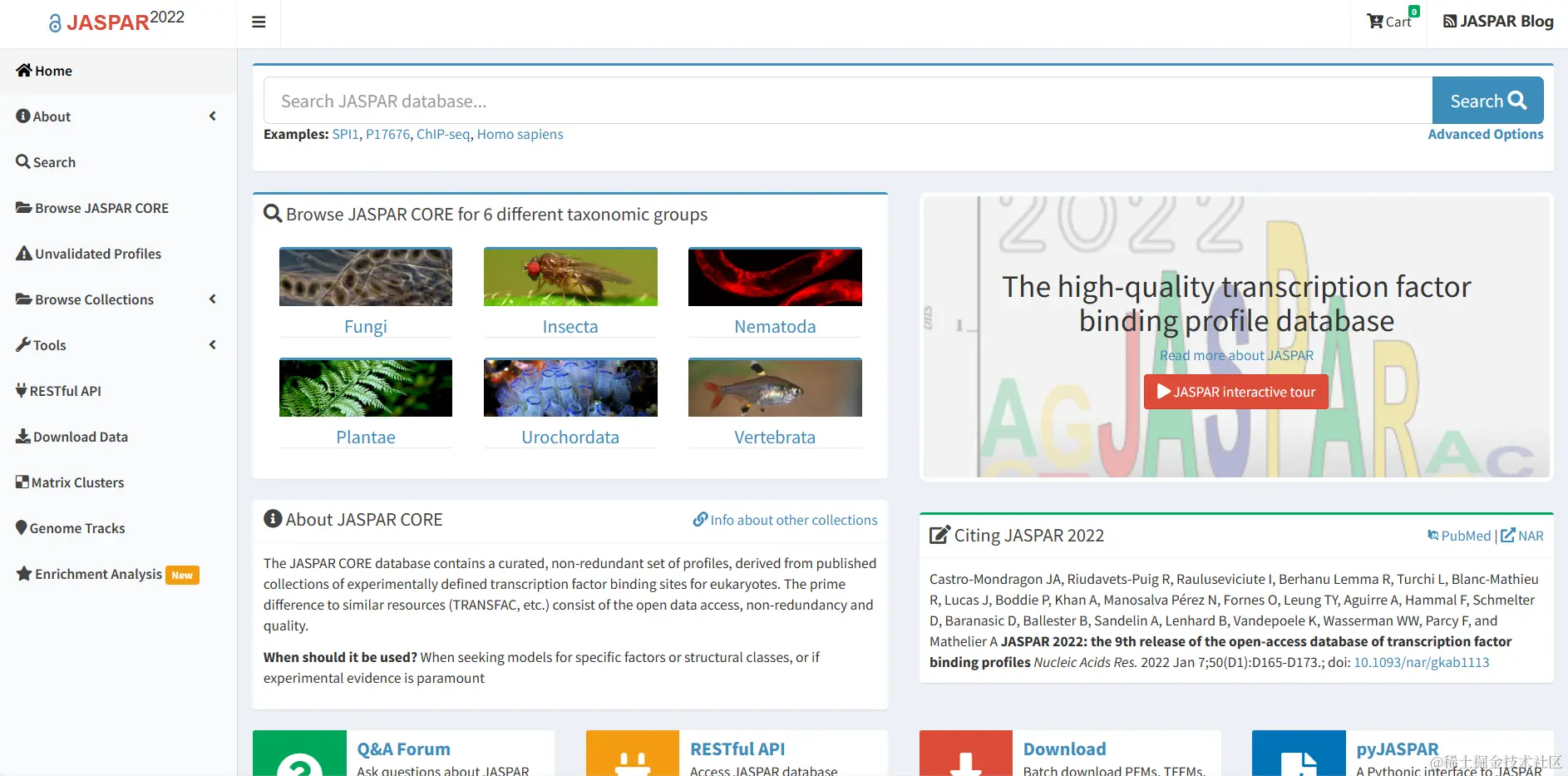Click the search icon beside Browse JASPAR CORE heading
The width and height of the screenshot is (1568, 776).
point(273,213)
